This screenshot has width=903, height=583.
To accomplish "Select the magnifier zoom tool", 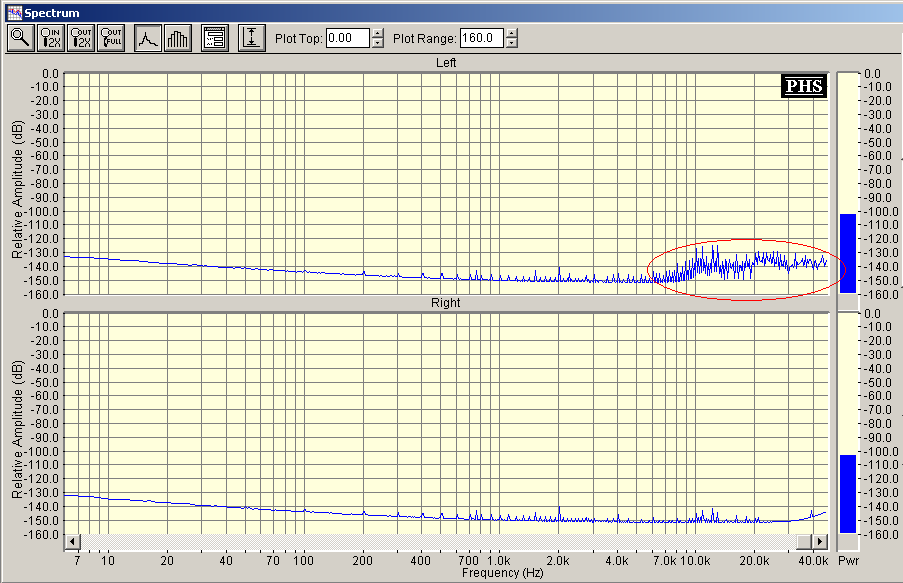I will [20, 39].
